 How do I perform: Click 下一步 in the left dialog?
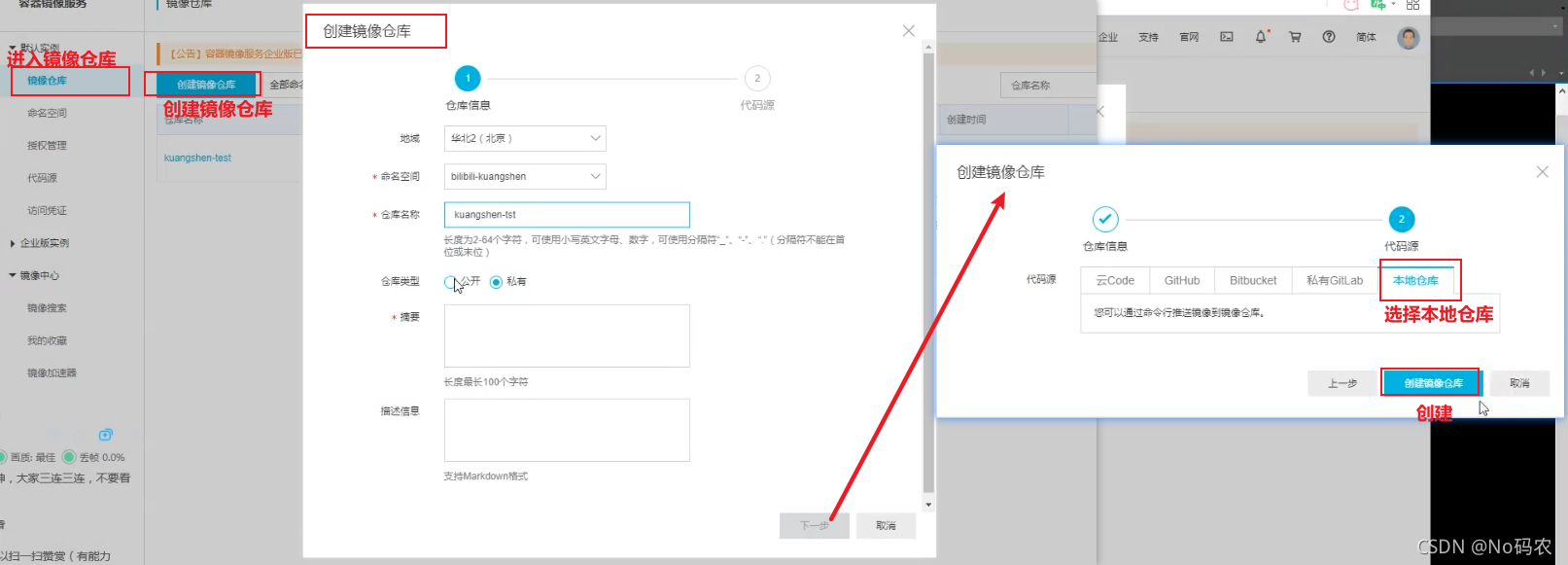point(815,525)
